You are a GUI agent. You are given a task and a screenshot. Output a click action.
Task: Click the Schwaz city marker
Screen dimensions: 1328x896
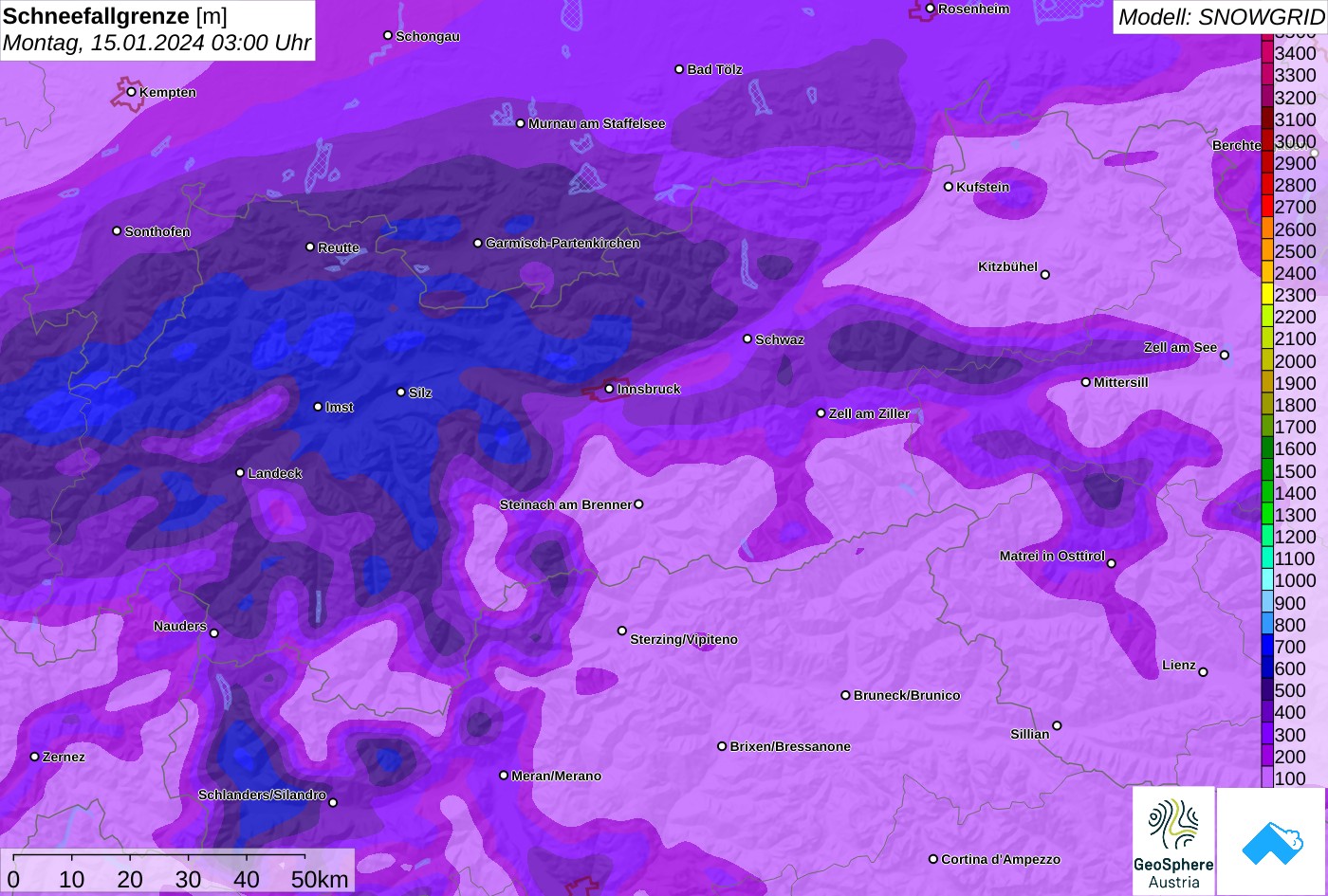coord(747,338)
